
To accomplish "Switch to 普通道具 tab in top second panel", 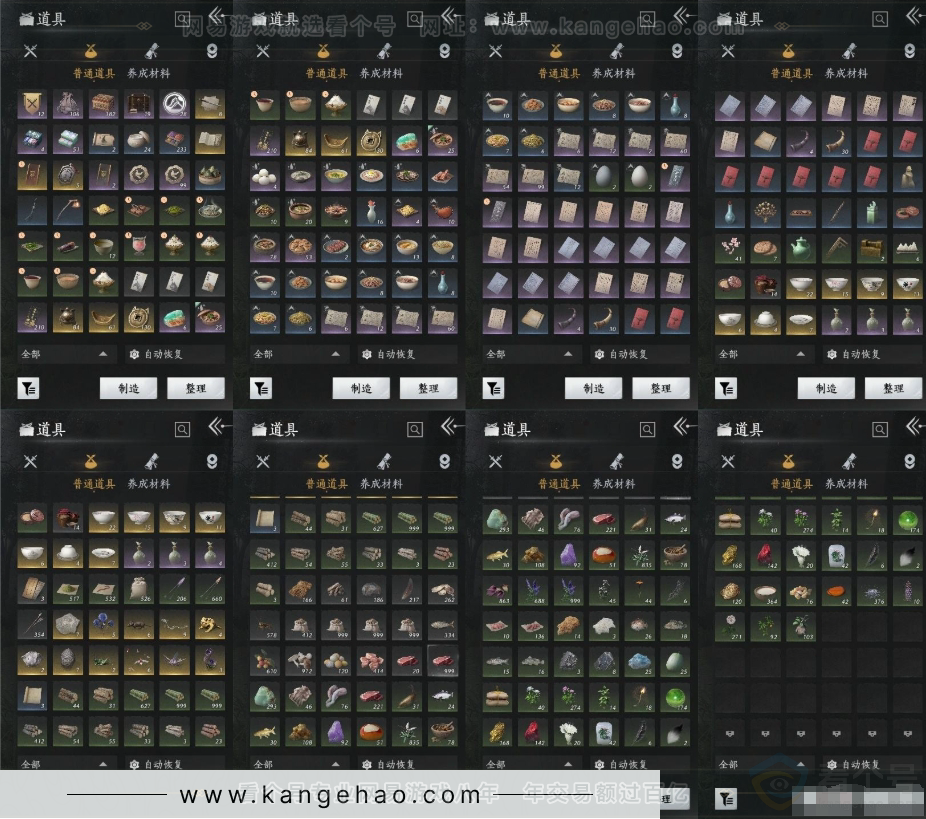I will pyautogui.click(x=327, y=73).
